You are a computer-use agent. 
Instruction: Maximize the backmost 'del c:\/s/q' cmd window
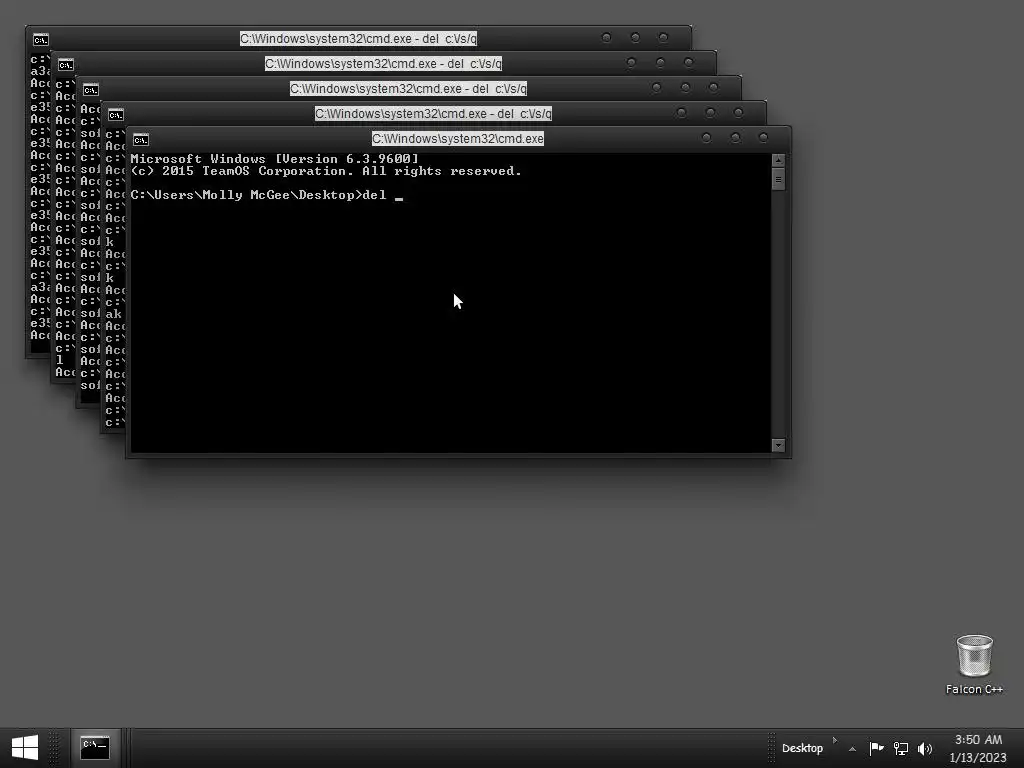[x=635, y=37]
